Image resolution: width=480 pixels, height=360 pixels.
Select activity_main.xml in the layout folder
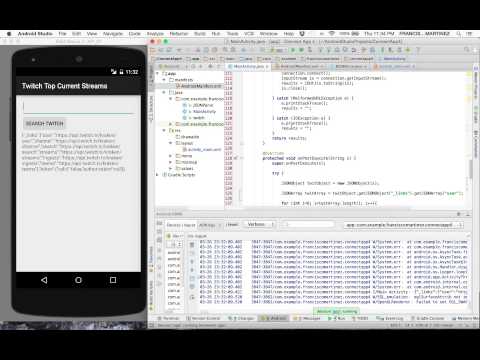click(x=203, y=149)
